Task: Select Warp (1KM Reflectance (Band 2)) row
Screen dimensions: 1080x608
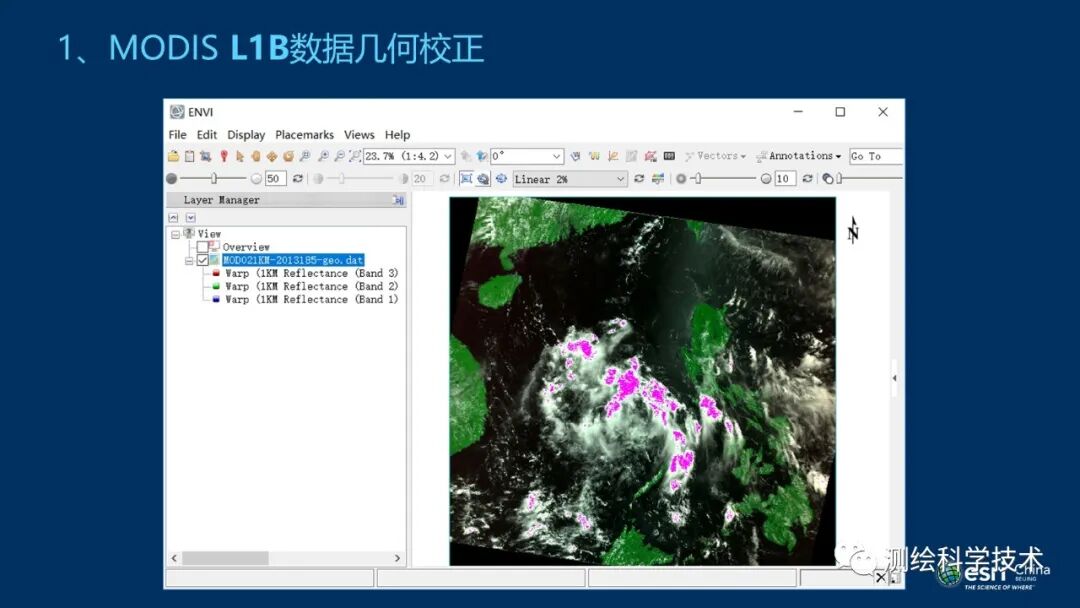Action: pyautogui.click(x=311, y=286)
